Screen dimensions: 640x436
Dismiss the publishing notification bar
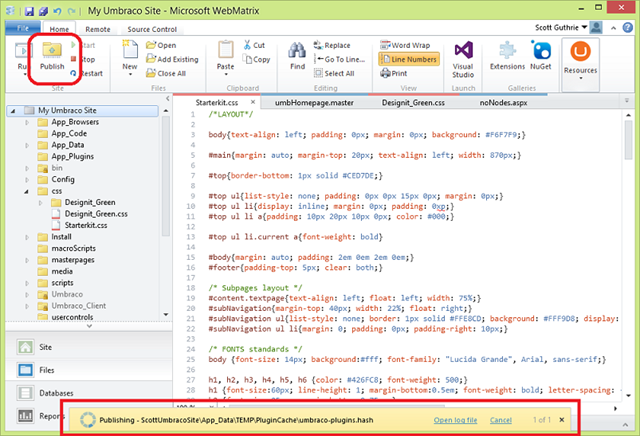pos(562,420)
